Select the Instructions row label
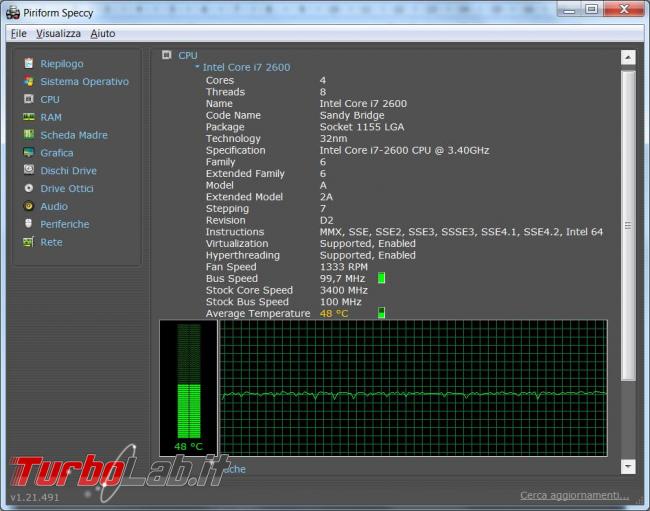This screenshot has width=650, height=511. coord(235,232)
